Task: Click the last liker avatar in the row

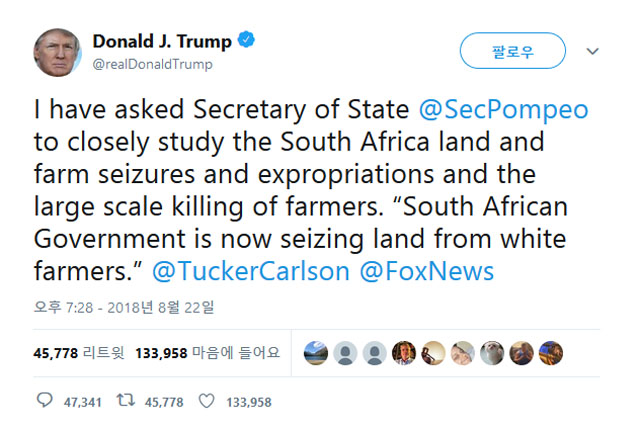Action: (549, 352)
